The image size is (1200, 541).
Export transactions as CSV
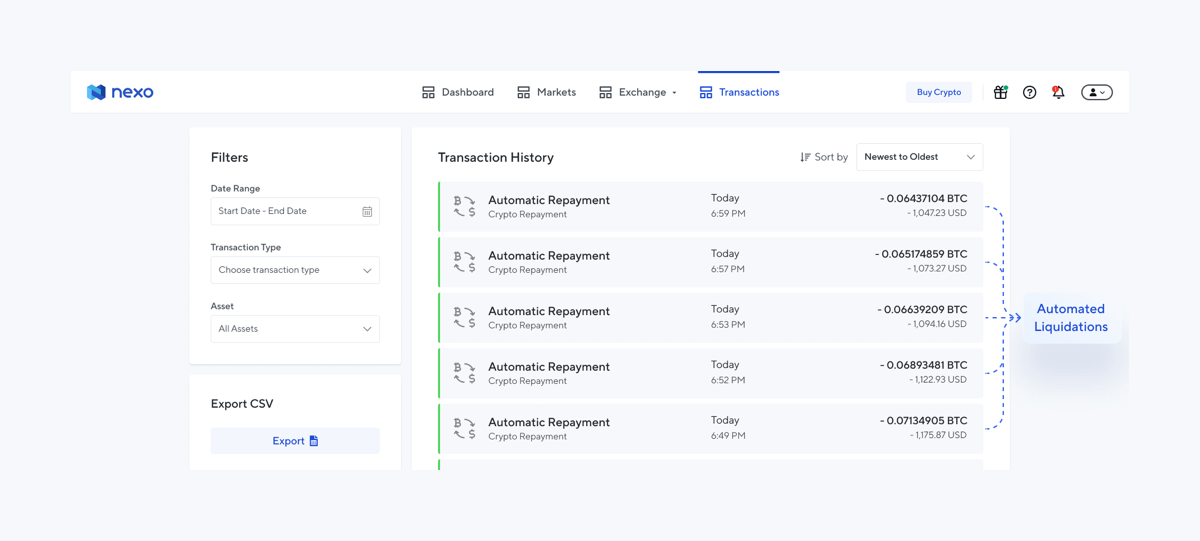(295, 441)
